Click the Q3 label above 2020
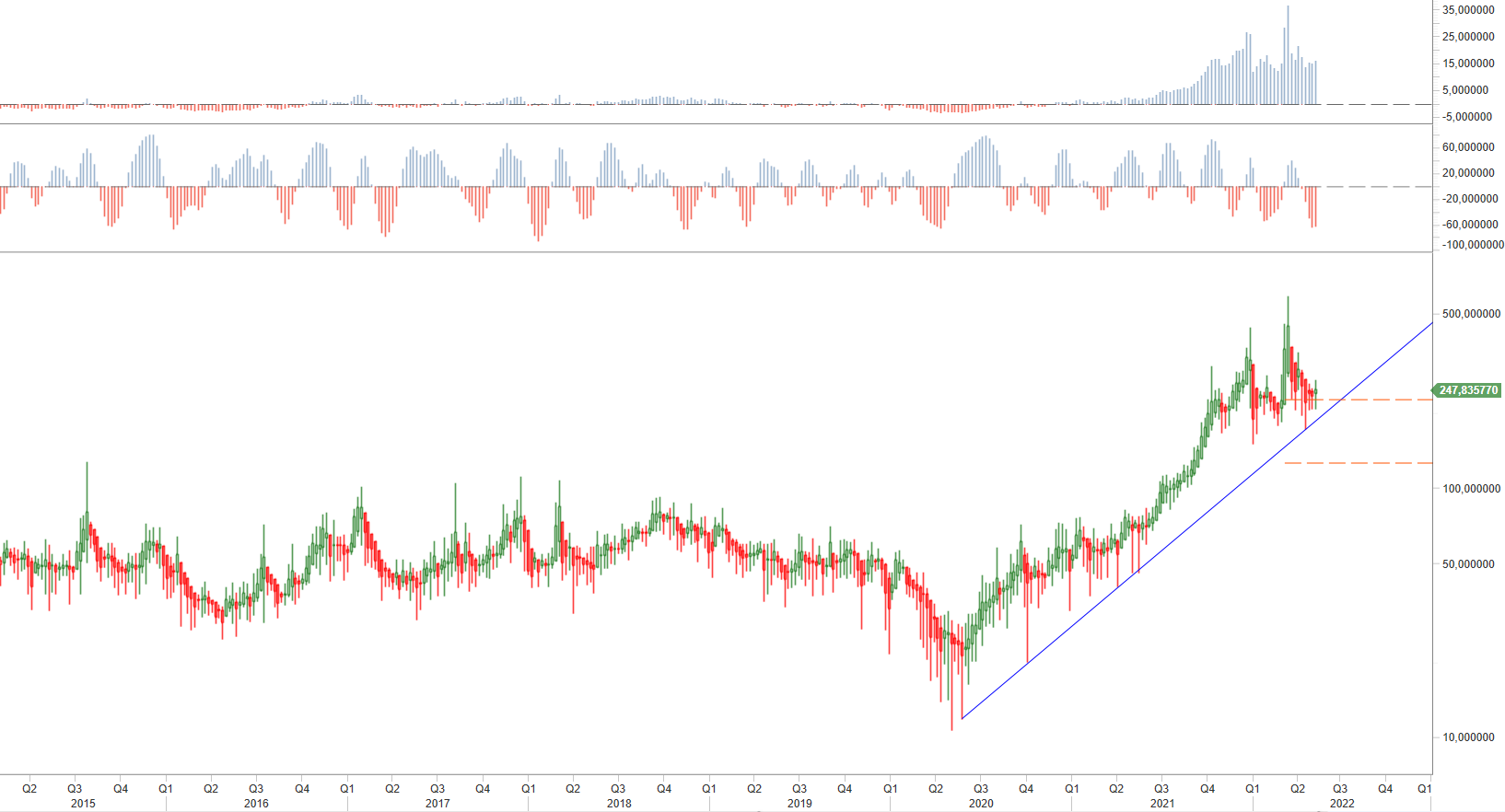This screenshot has height=812, width=1505. point(981,789)
